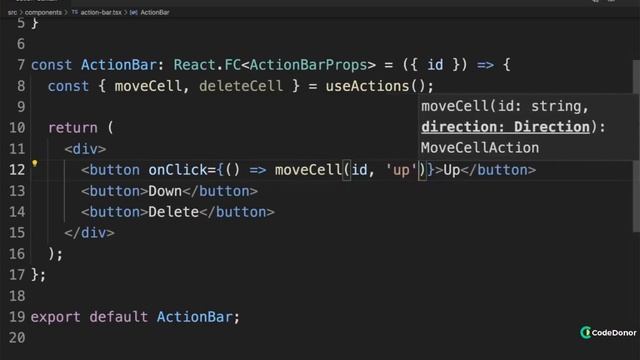Click 'direction: Direction' in the signature tooltip
The width and height of the screenshot is (640, 360).
505,127
